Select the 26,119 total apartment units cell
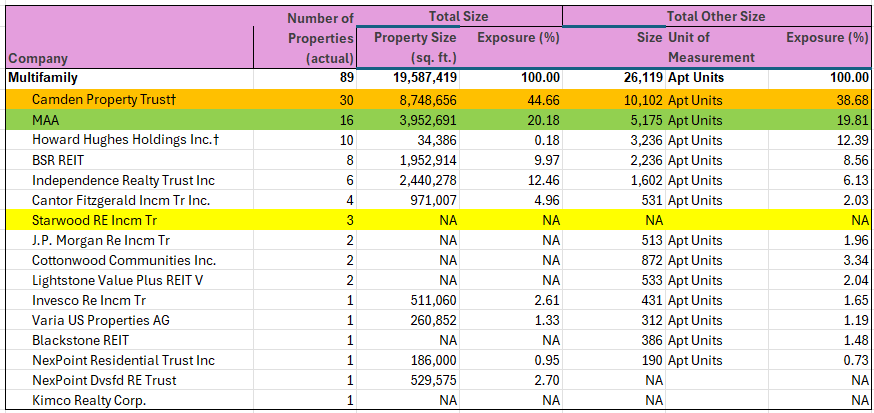Image resolution: width=874 pixels, height=413 pixels. point(640,77)
